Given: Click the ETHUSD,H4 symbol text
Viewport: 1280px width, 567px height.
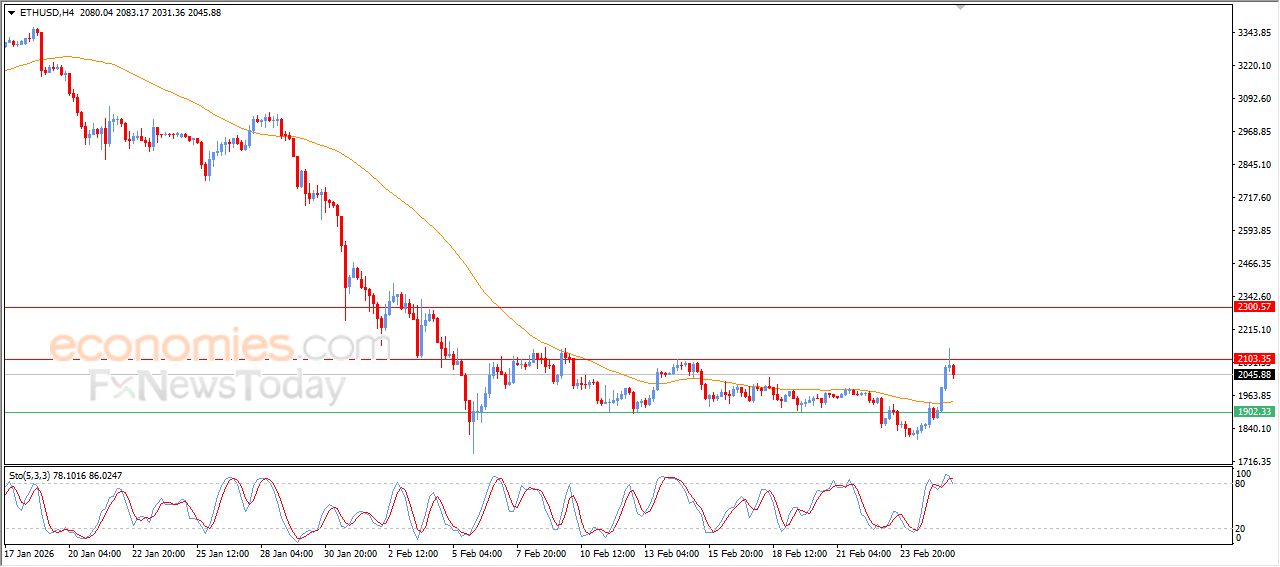Looking at the screenshot, I should coord(47,13).
